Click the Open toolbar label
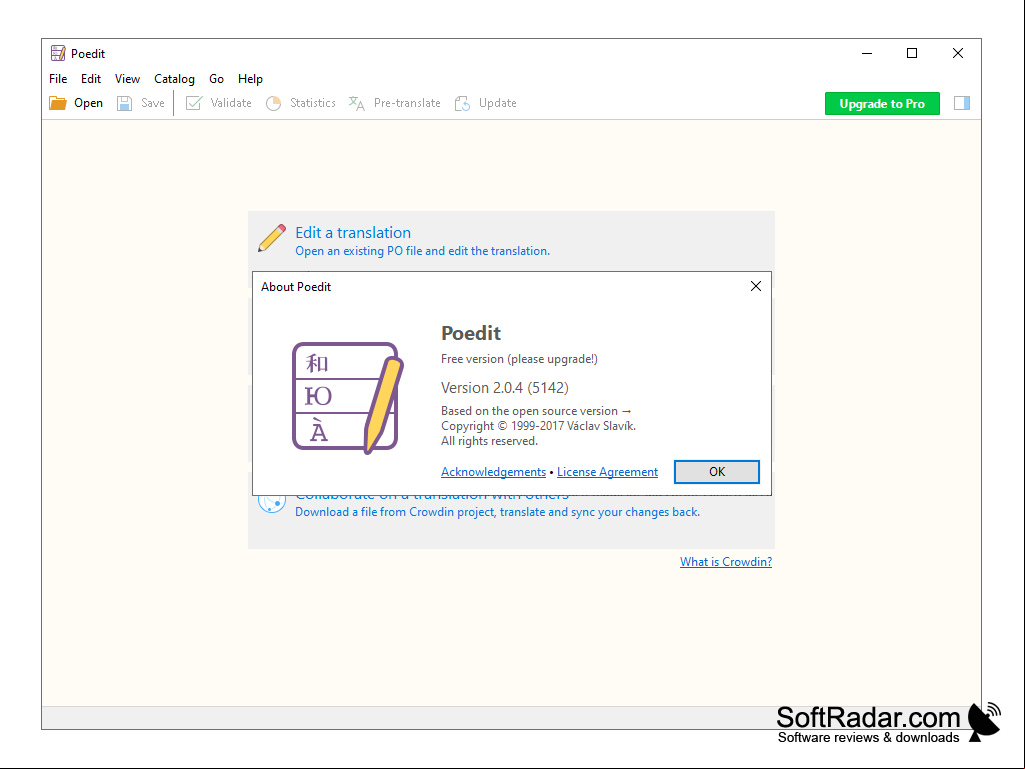1025x769 pixels. point(88,103)
